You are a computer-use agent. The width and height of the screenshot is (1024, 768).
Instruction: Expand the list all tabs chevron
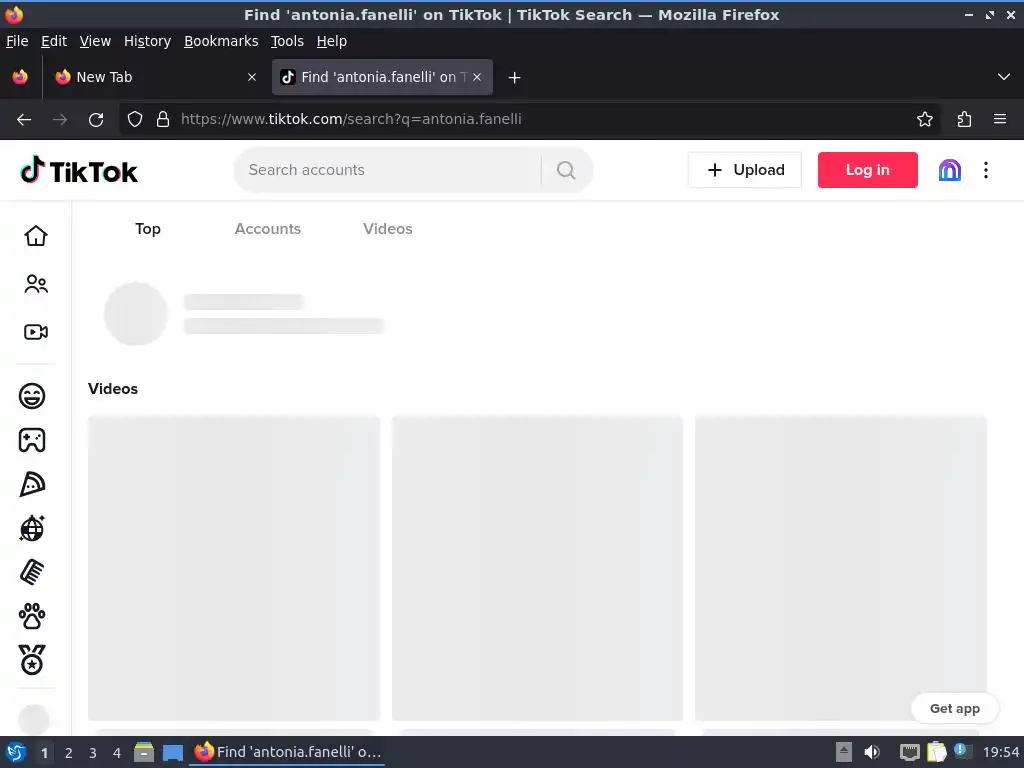pyautogui.click(x=1004, y=77)
